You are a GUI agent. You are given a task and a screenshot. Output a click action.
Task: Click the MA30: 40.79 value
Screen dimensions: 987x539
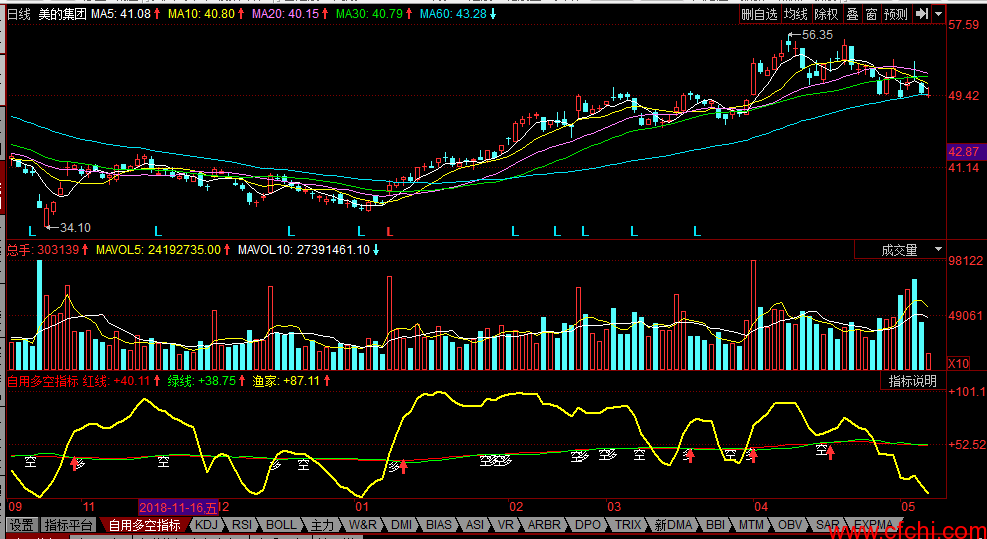coord(369,14)
